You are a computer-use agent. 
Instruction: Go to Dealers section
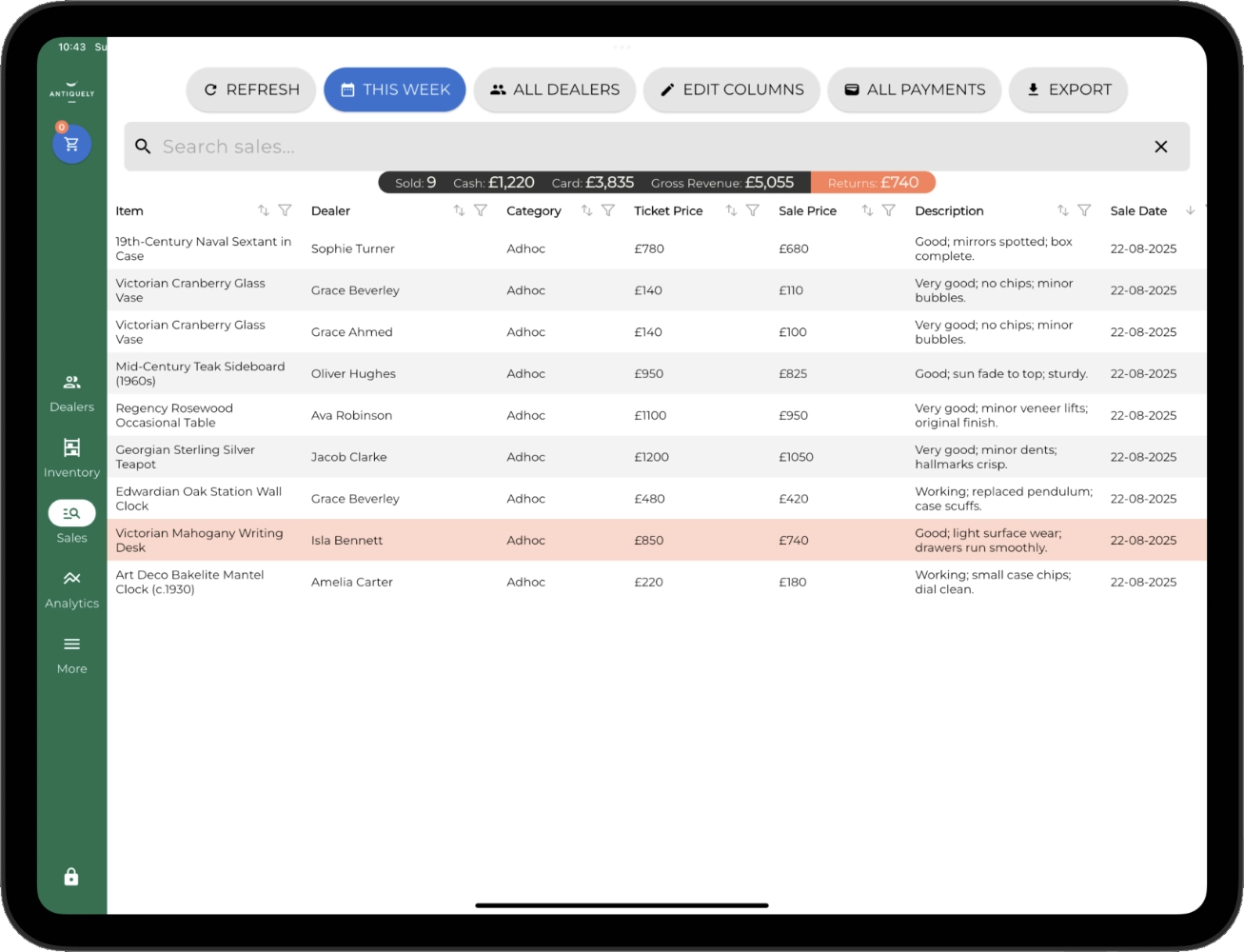click(71, 393)
